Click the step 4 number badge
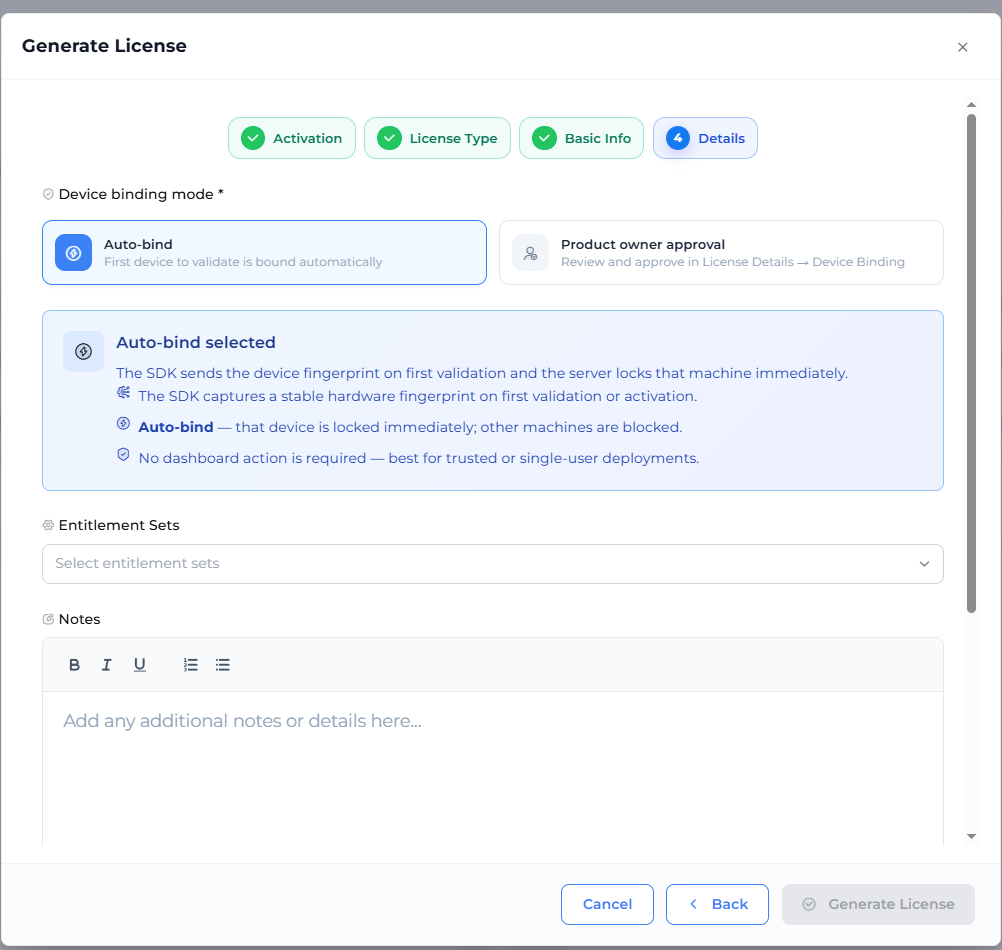This screenshot has height=950, width=1002. 678,138
